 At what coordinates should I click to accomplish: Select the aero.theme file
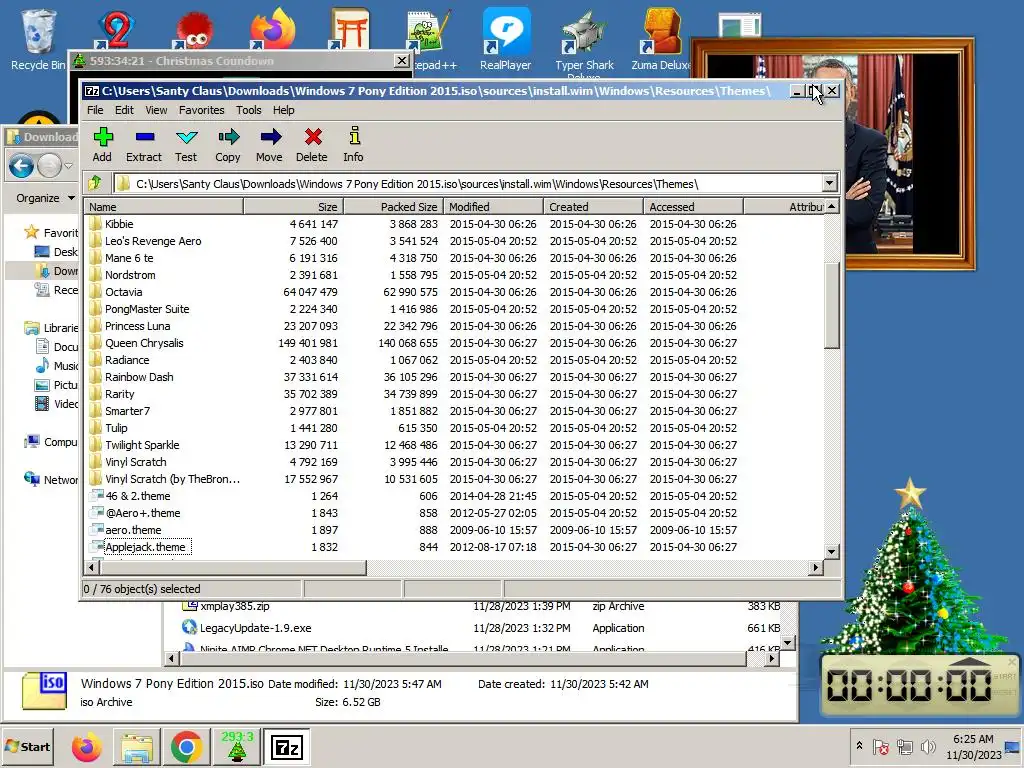(x=133, y=530)
